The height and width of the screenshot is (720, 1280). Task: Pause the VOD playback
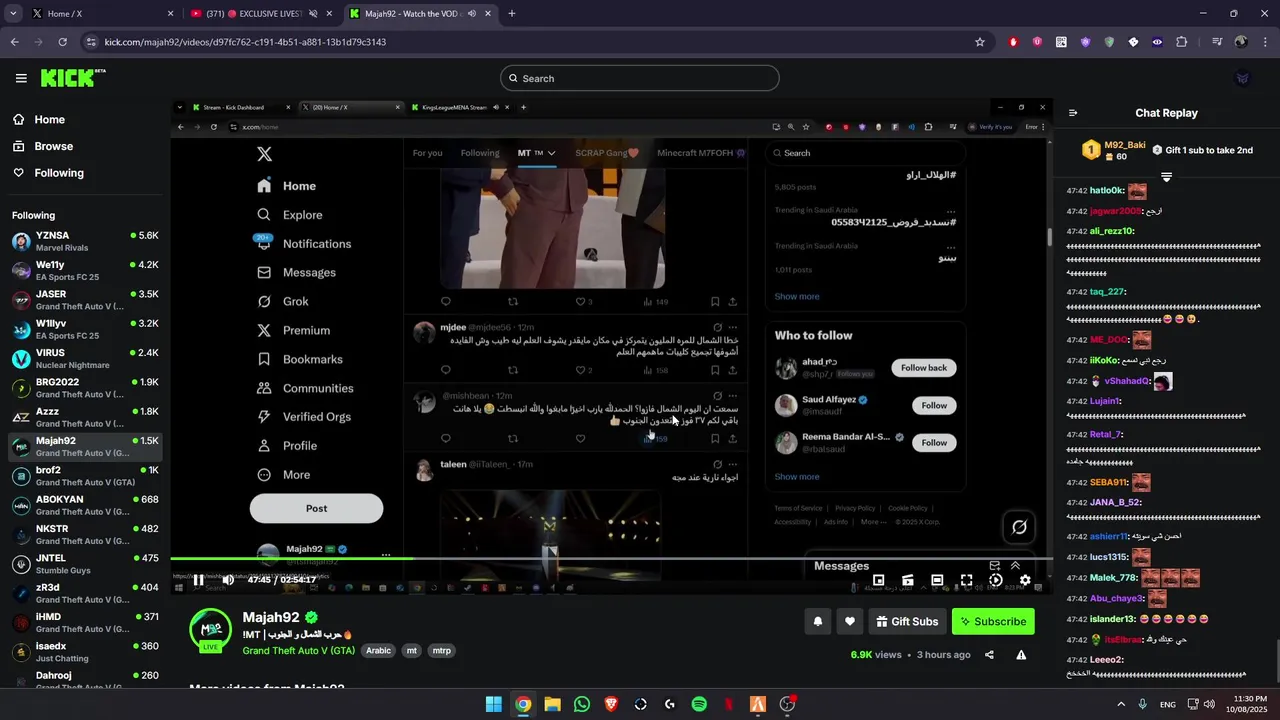point(198,580)
